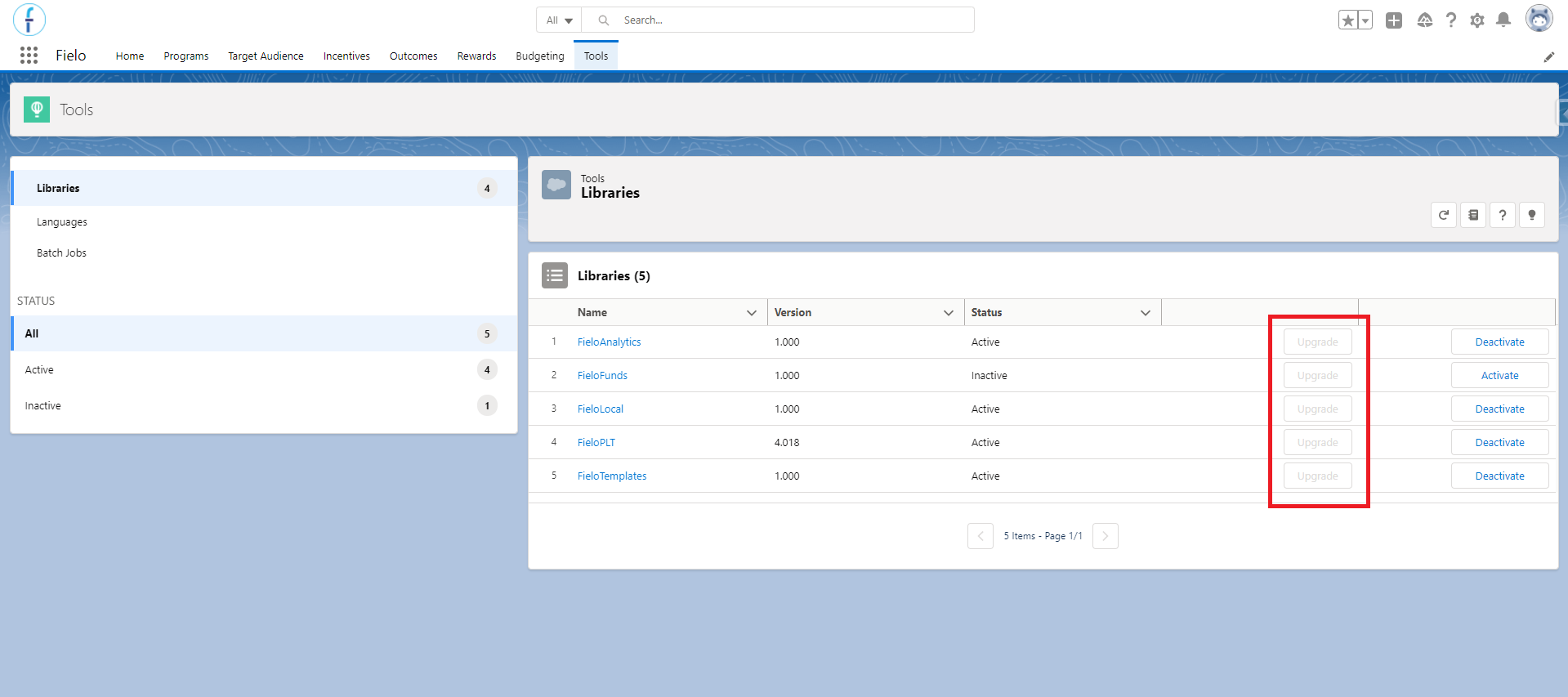The image size is (1568, 697).
Task: Click the Libraries (5) list heading
Action: pos(614,276)
